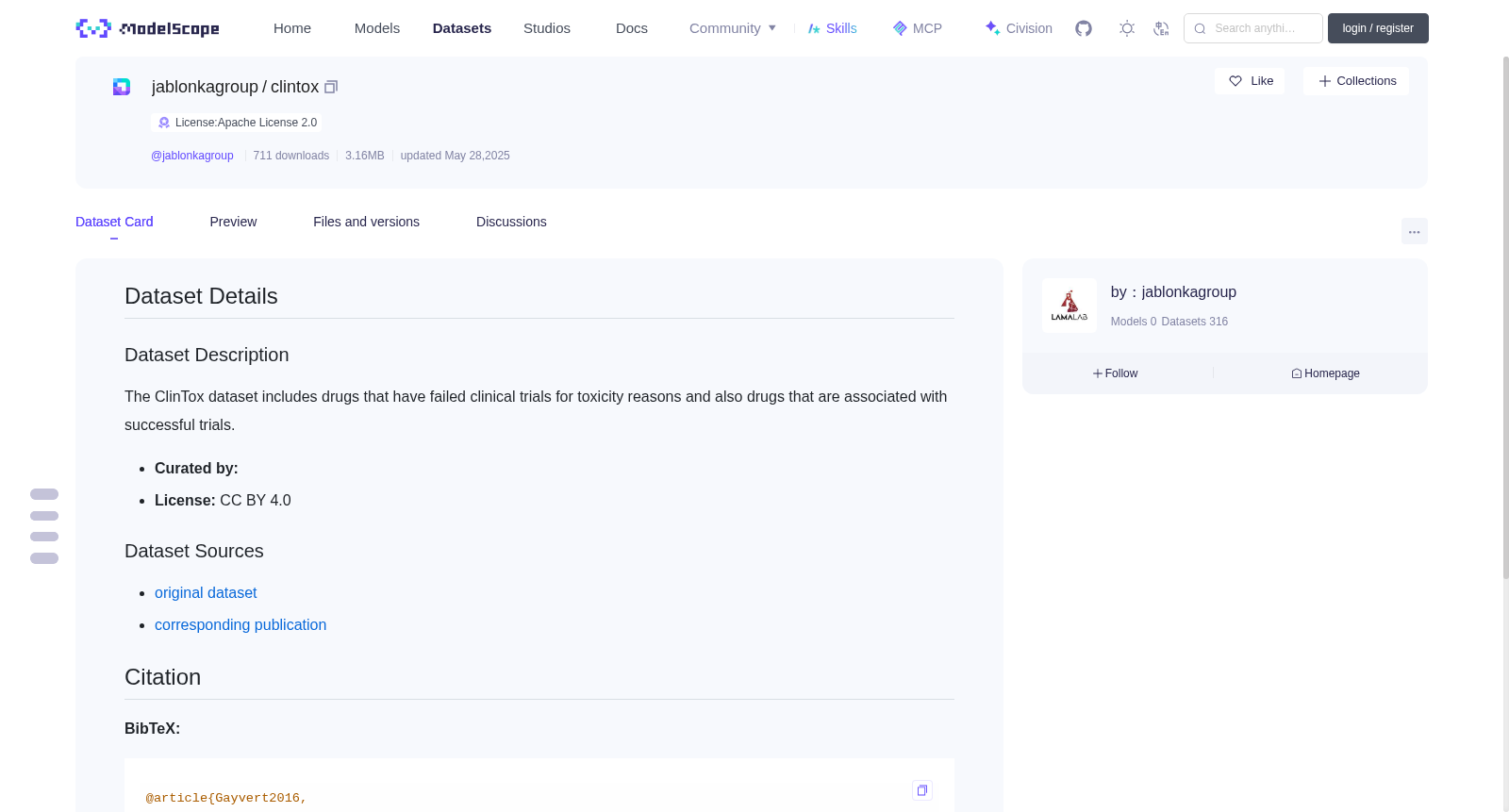Follow the jablonkagroup organization
The height and width of the screenshot is (812, 1509).
(1116, 373)
